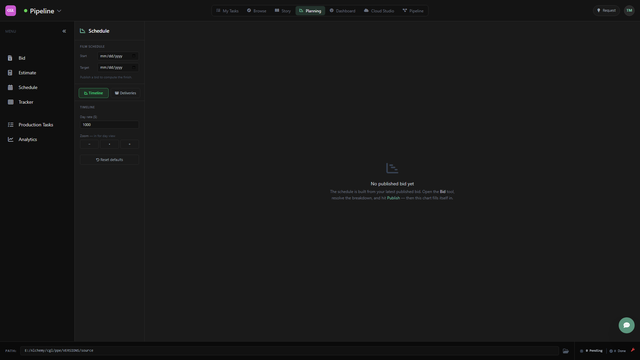
Task: Switch to the Deliveries view
Action: [x=125, y=93]
